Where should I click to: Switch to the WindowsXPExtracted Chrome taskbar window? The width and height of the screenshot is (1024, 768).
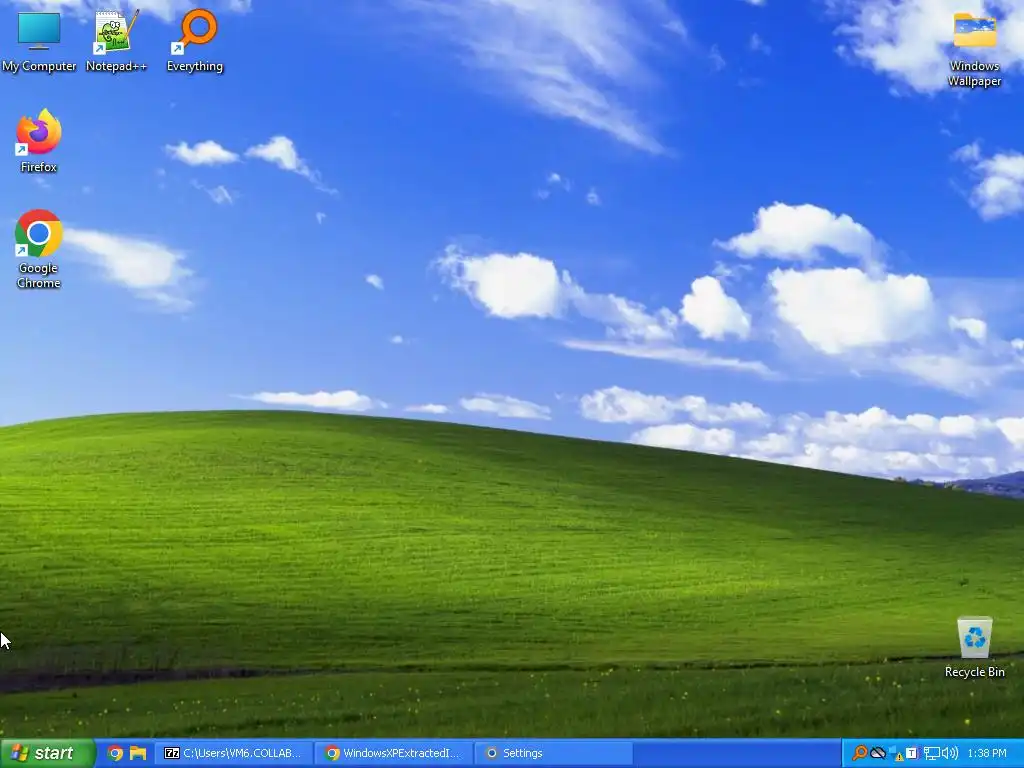click(x=394, y=753)
